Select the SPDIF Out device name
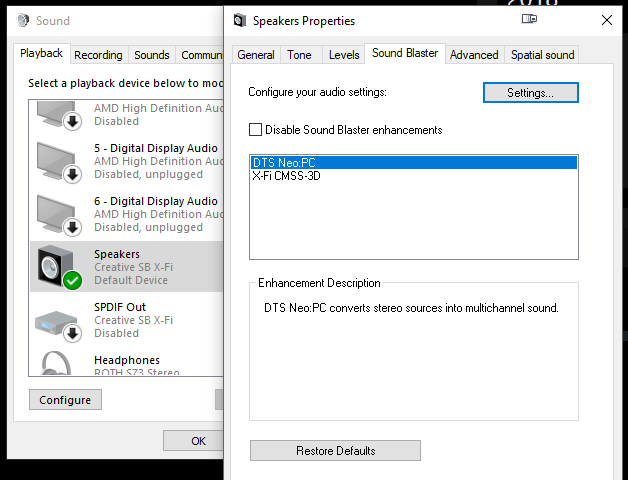628x480 pixels. 120,307
